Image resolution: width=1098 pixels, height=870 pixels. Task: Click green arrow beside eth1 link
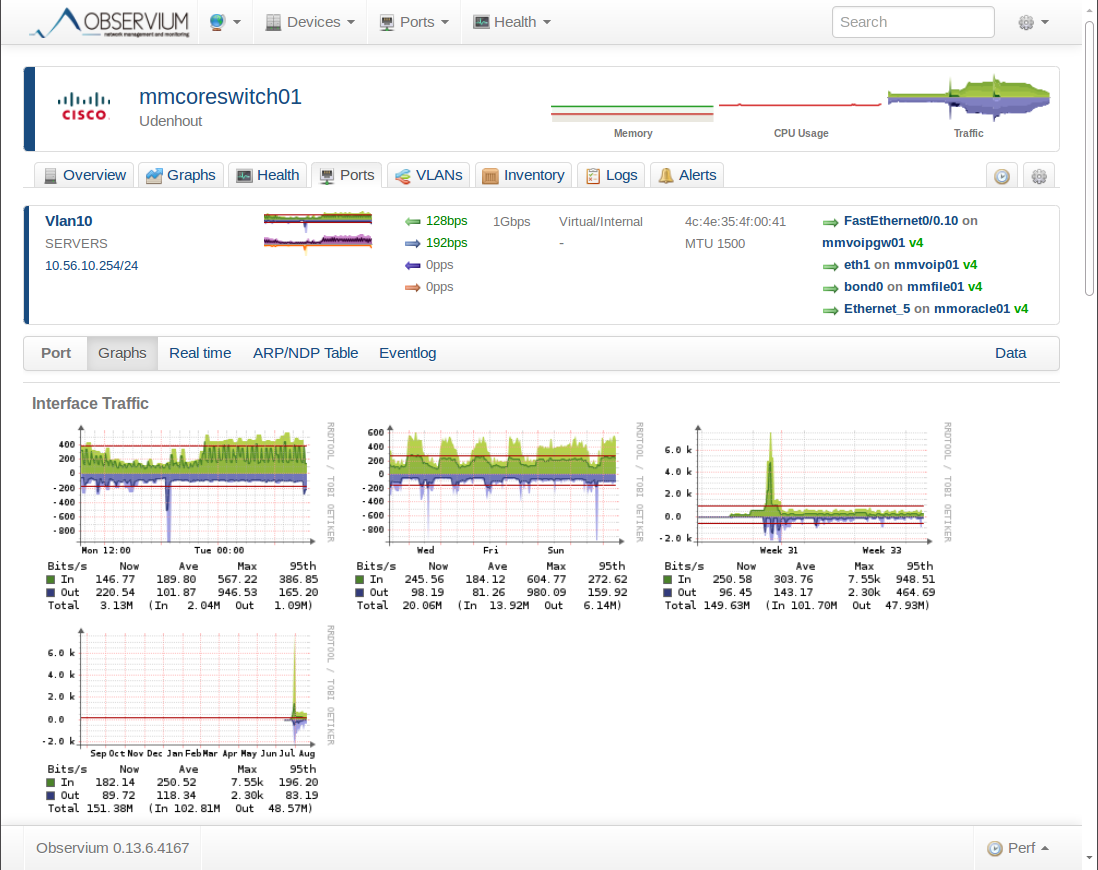click(x=831, y=266)
